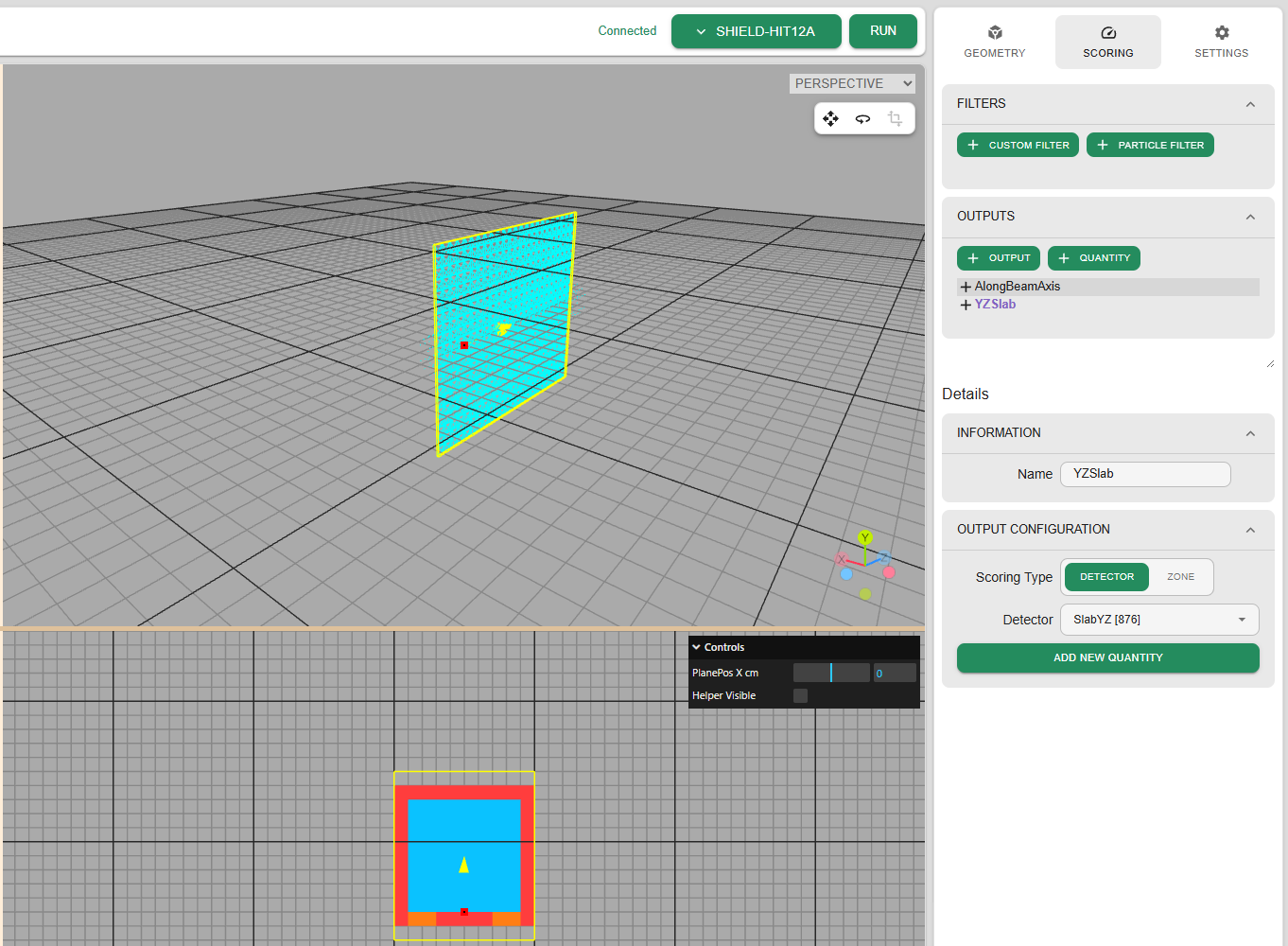The height and width of the screenshot is (946, 1288).
Task: Open the Detector SlabYZ dropdown
Action: coord(1159,620)
